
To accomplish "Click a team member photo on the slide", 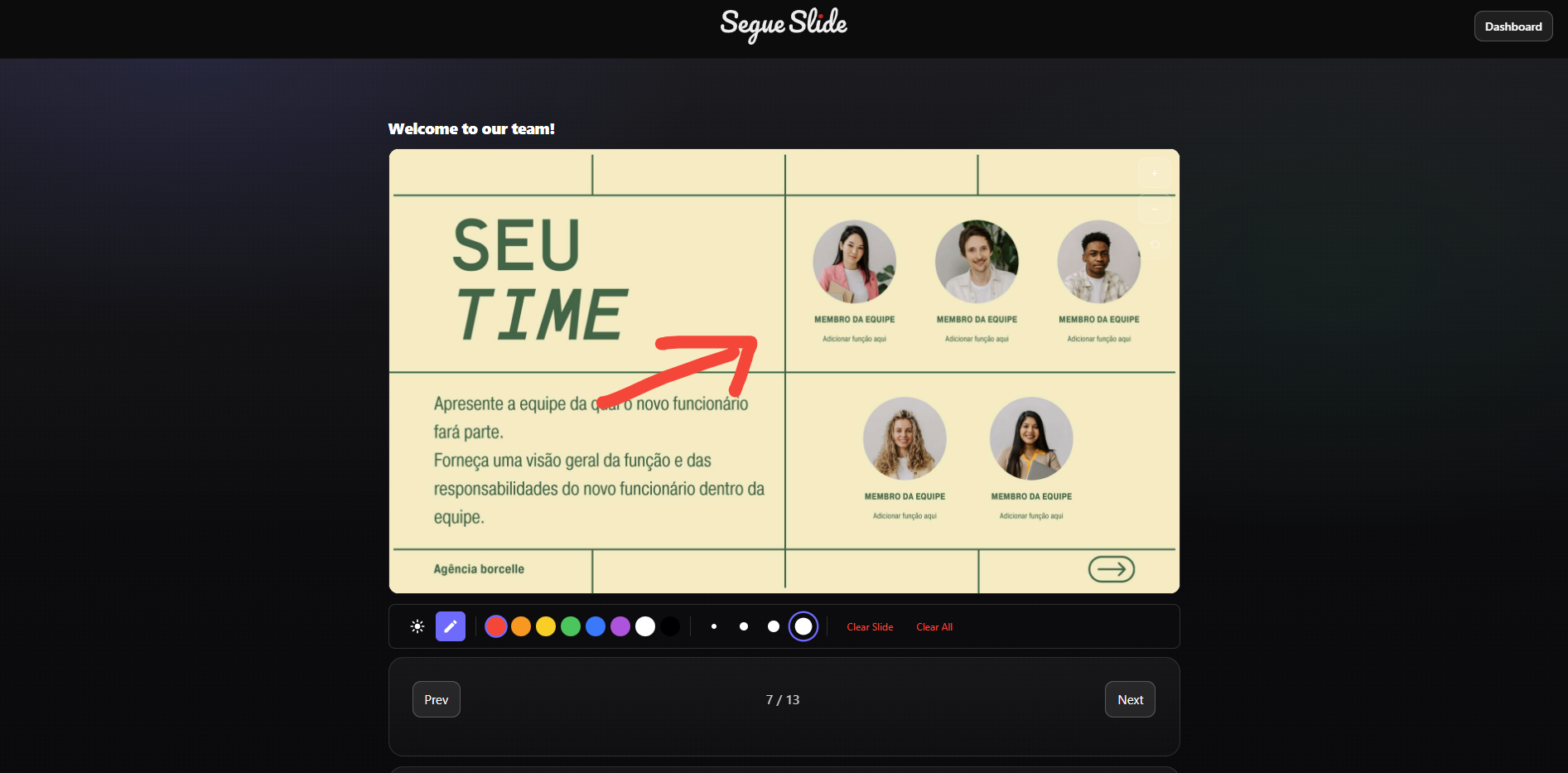I will [x=854, y=261].
